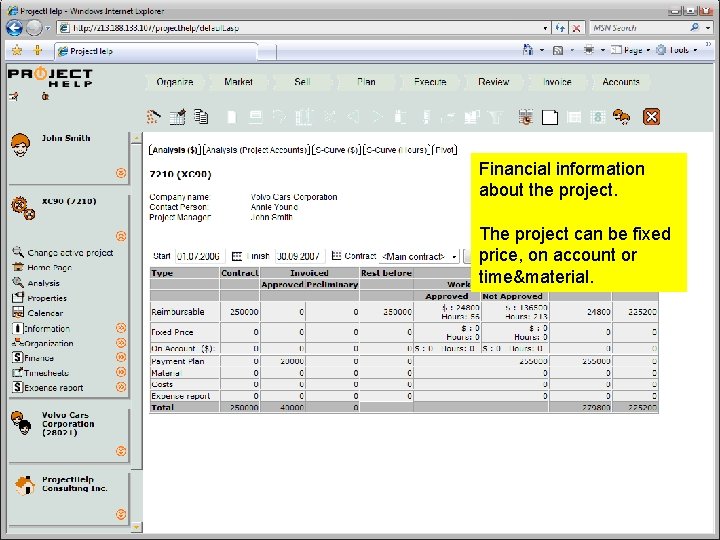The height and width of the screenshot is (540, 720).
Task: Click the browser Stop X icon
Action: (x=576, y=28)
